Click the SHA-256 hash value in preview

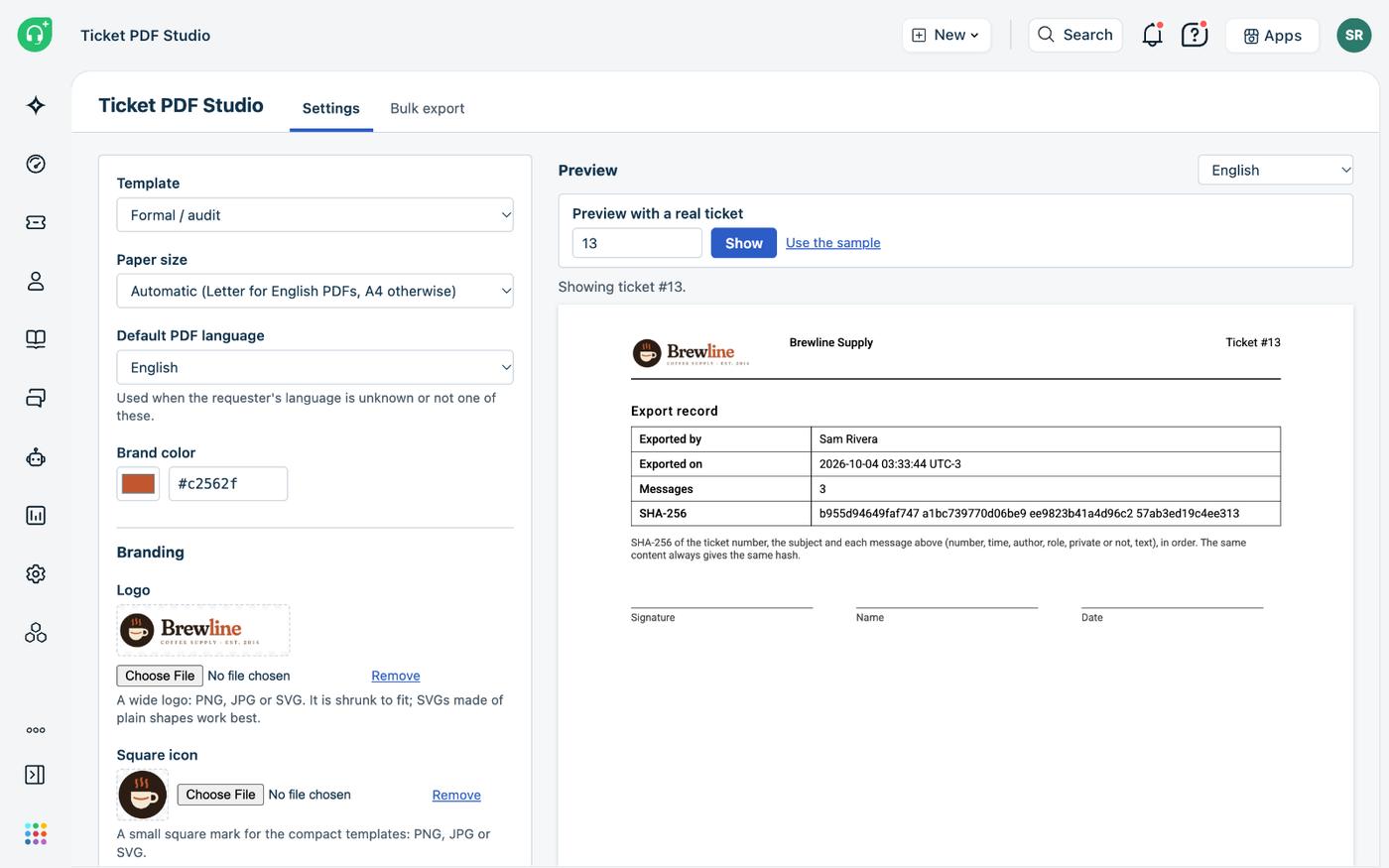point(1029,514)
